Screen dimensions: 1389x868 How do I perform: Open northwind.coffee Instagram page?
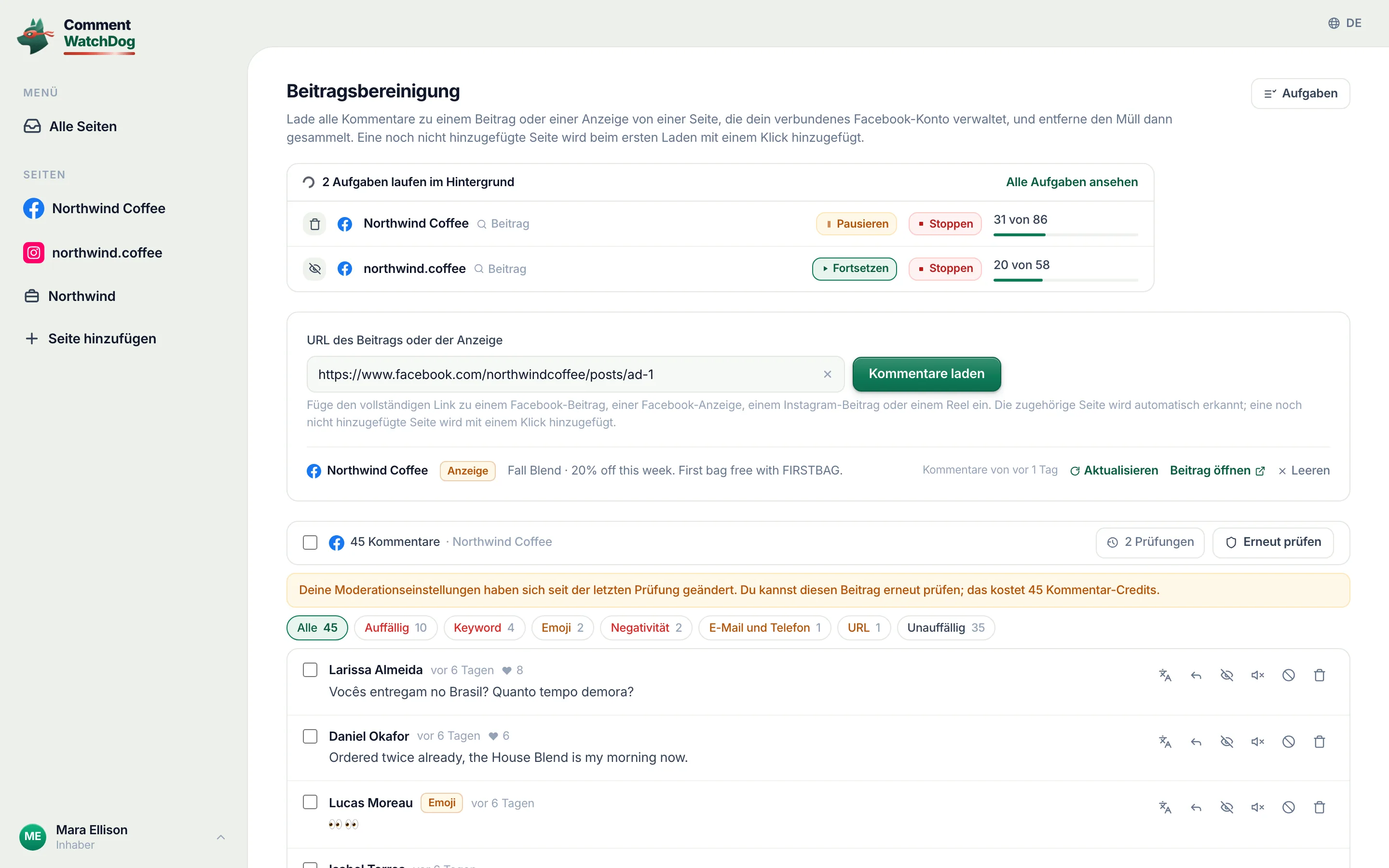pyautogui.click(x=93, y=253)
